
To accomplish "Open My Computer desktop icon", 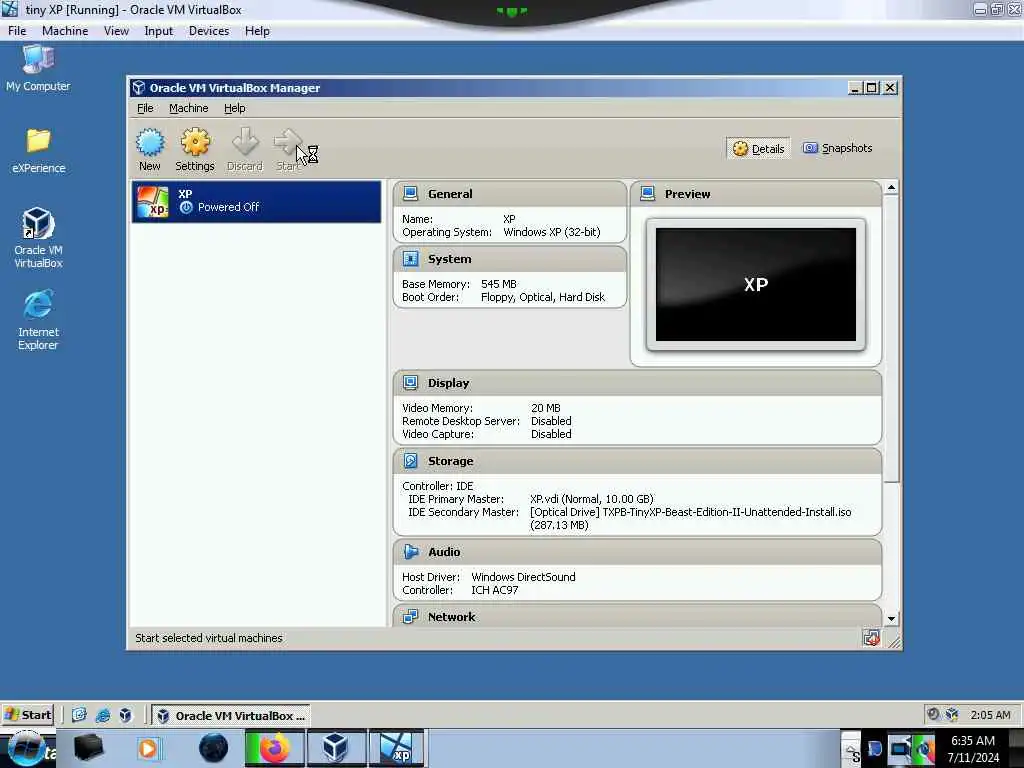I will tap(38, 67).
